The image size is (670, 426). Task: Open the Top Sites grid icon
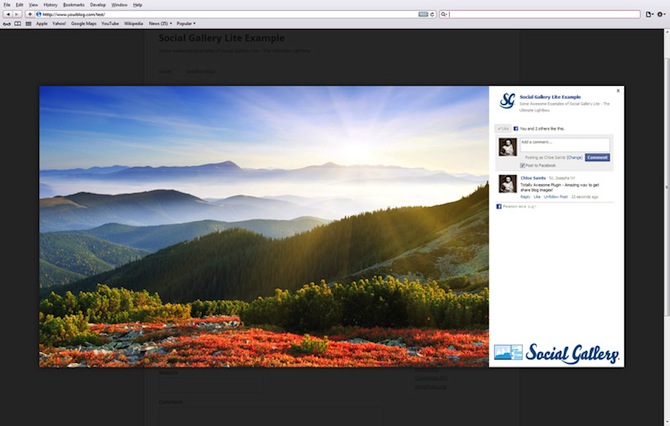(26, 23)
